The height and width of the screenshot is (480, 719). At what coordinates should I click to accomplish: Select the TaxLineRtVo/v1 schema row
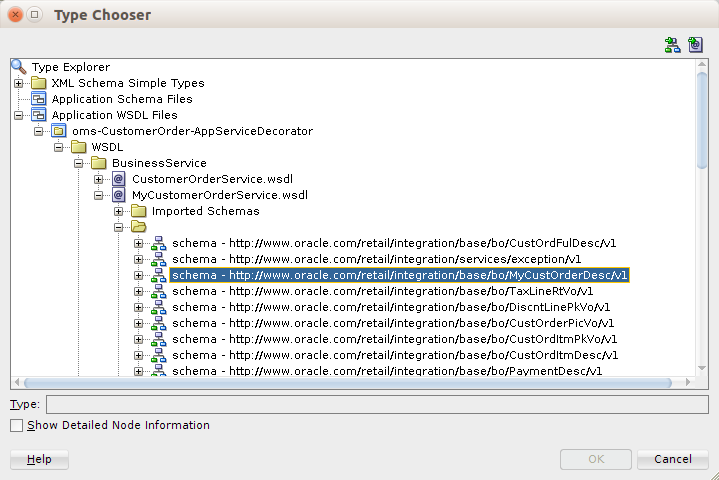pos(382,292)
